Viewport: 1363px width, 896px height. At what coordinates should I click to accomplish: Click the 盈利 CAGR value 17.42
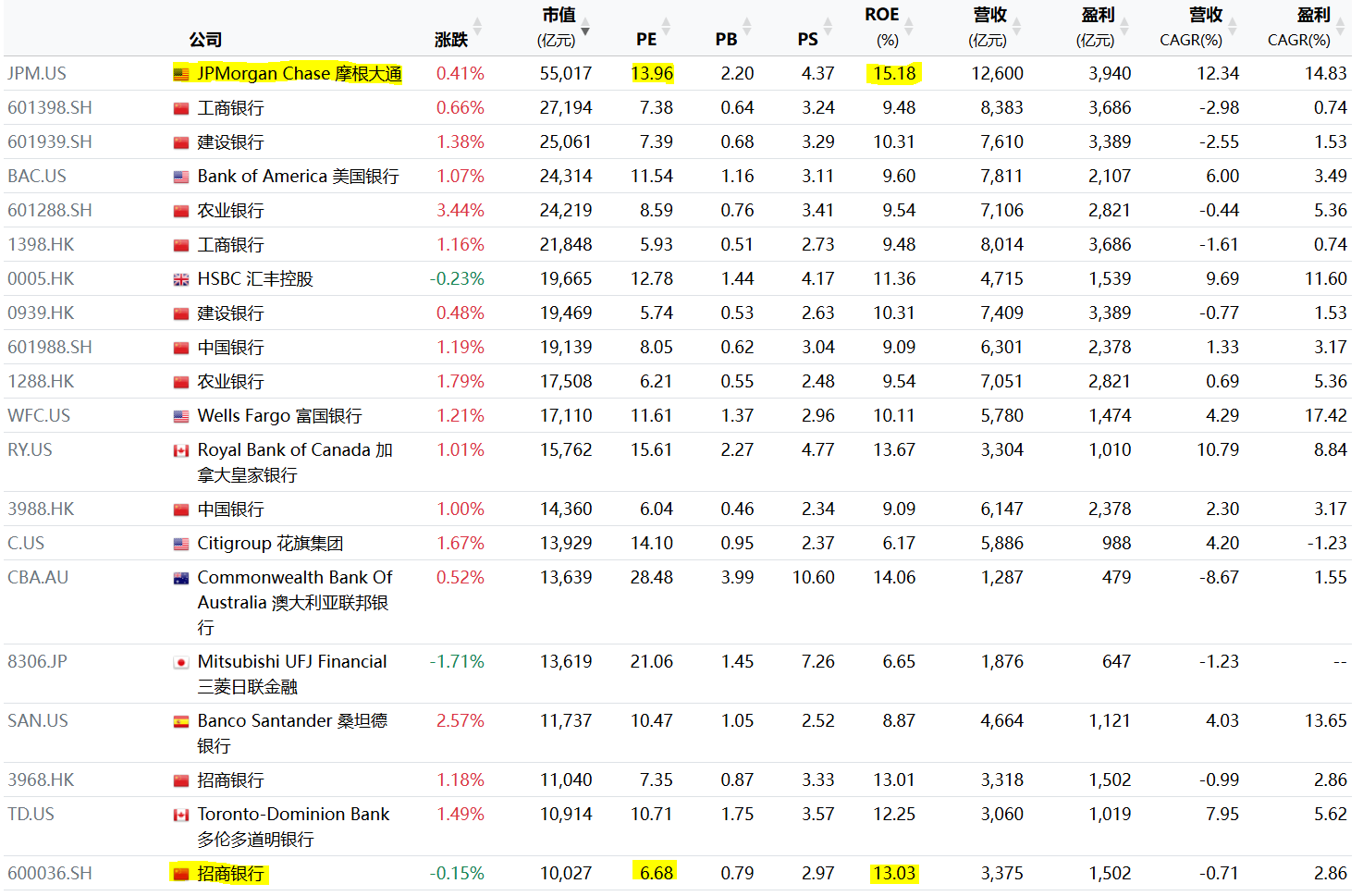[1326, 416]
